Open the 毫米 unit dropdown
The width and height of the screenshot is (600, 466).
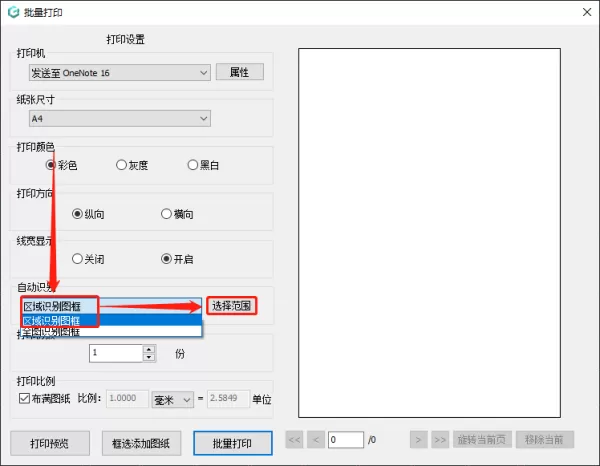pyautogui.click(x=173, y=400)
